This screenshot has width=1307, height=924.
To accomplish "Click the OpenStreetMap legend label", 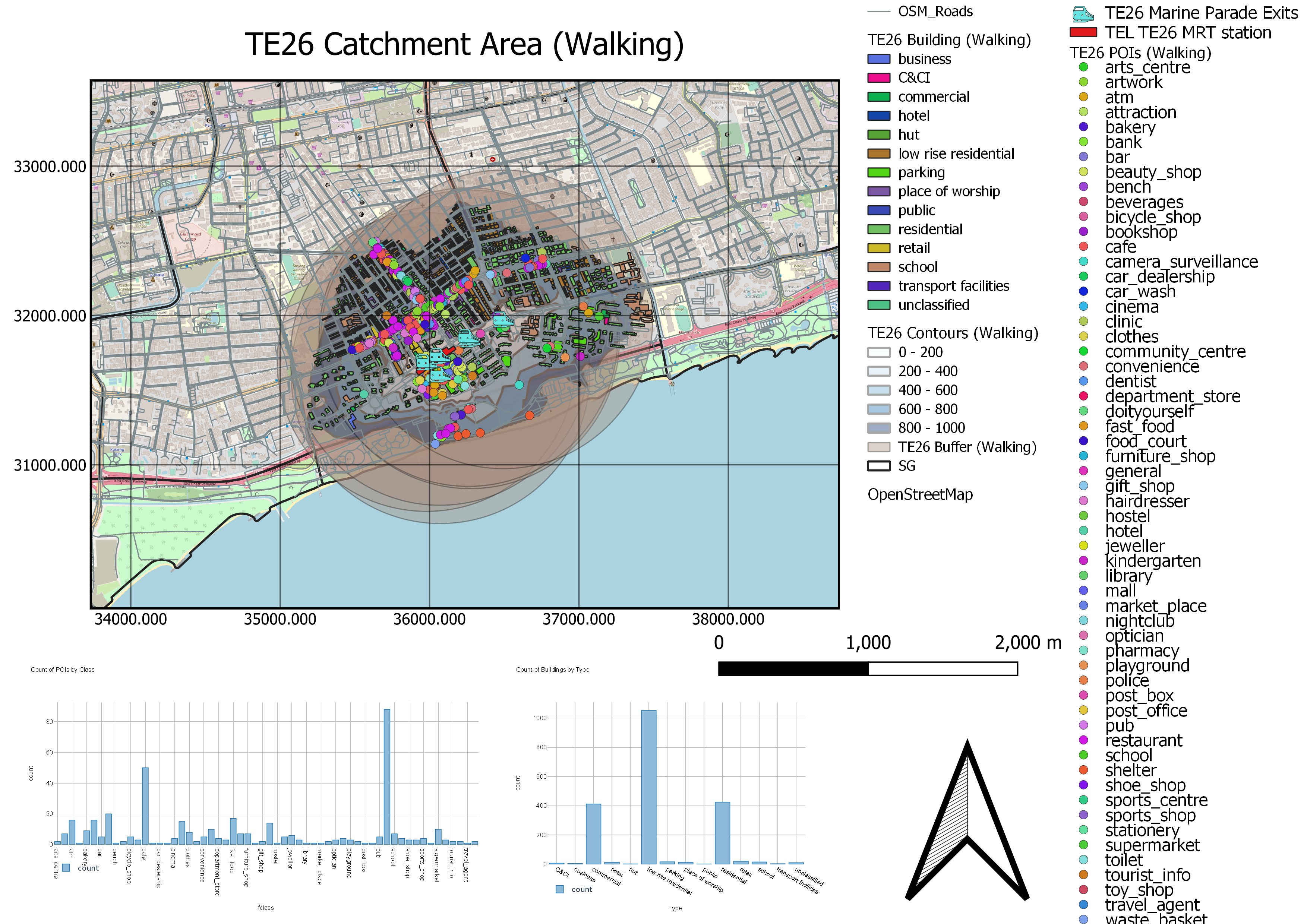I will click(x=920, y=494).
